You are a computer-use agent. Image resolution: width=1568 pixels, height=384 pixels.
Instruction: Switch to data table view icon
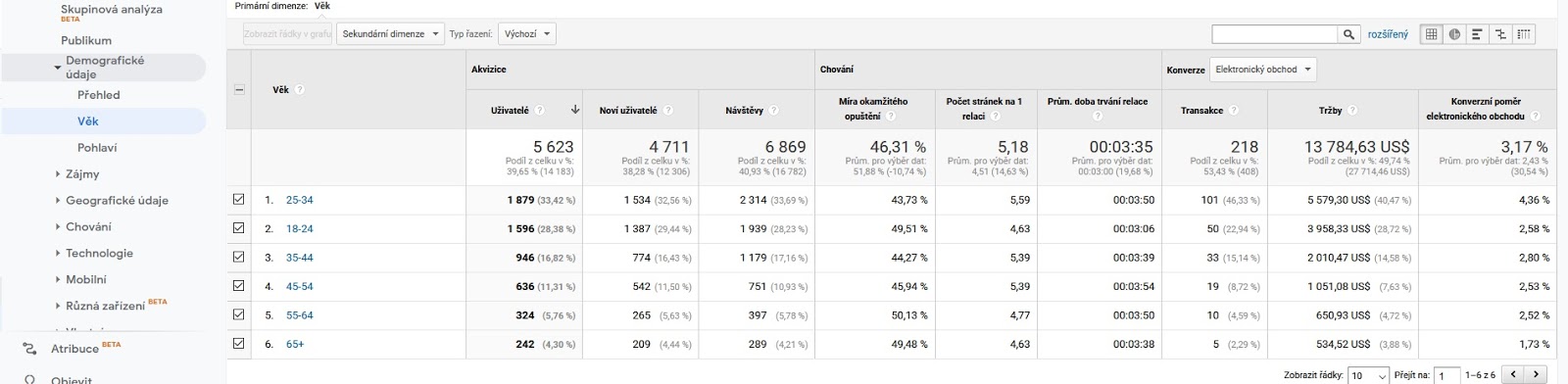point(1432,34)
